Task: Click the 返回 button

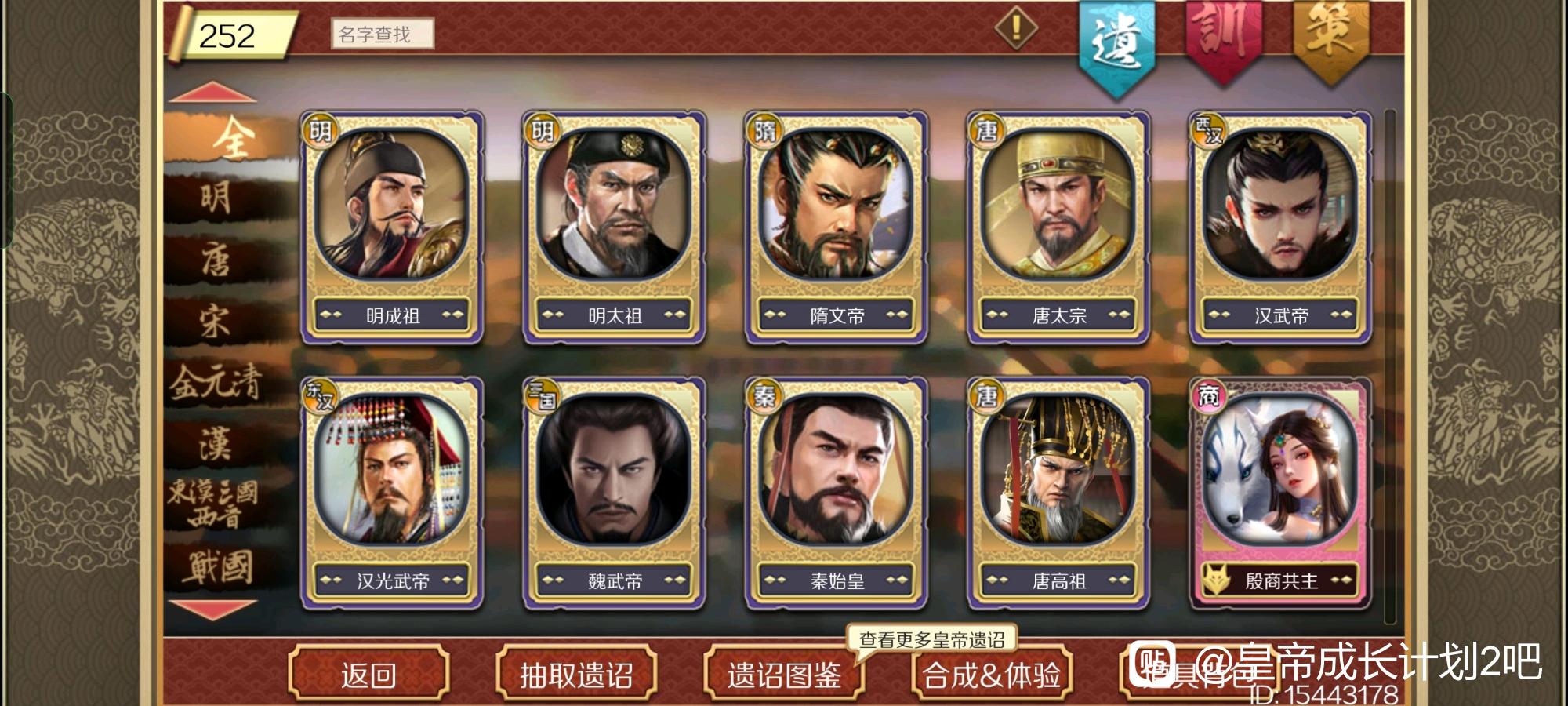Action: pos(368,674)
